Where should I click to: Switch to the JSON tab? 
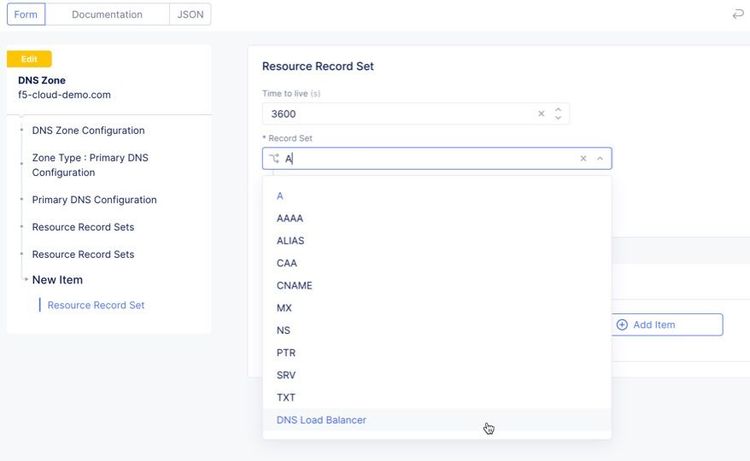189,15
